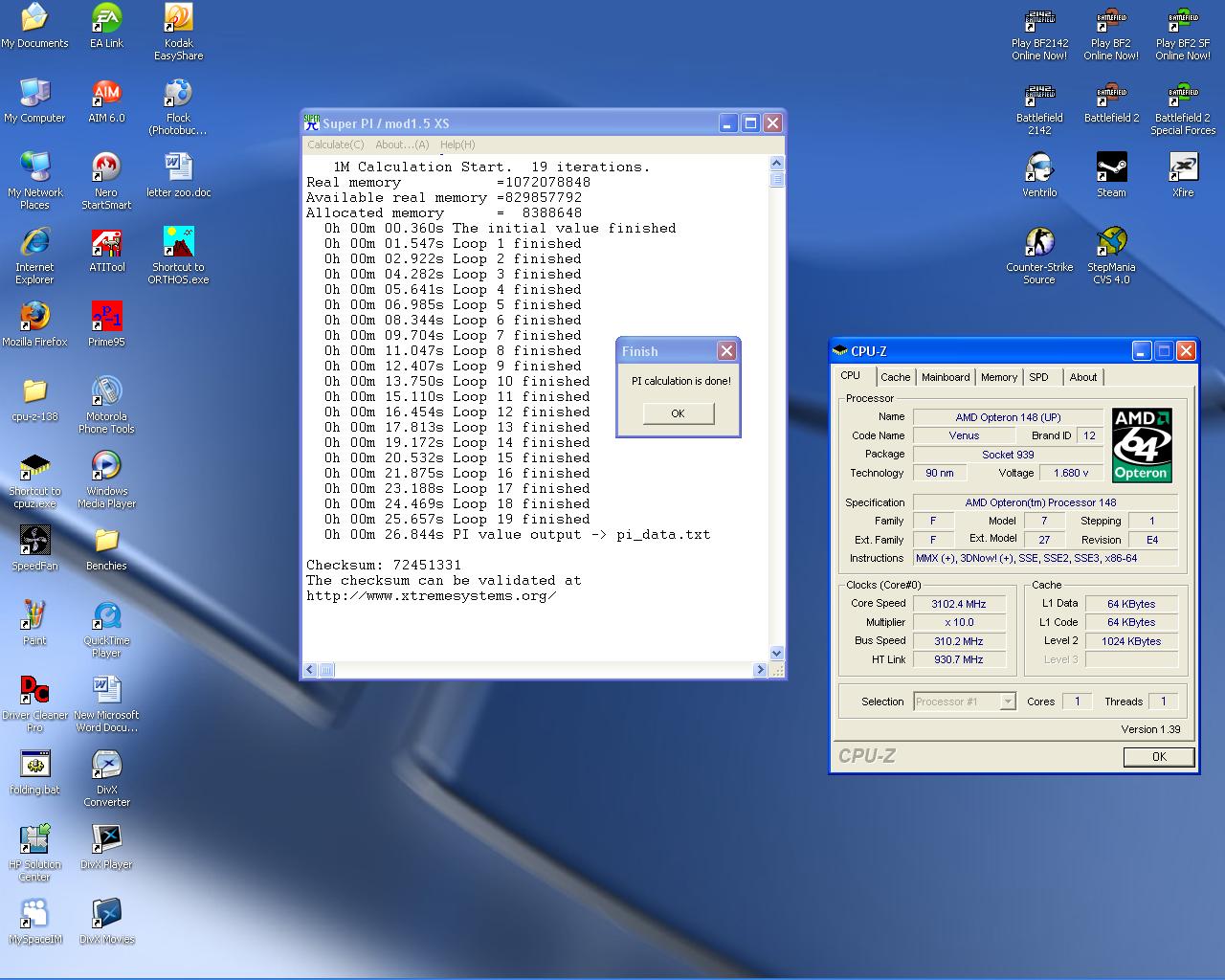This screenshot has width=1225, height=980.
Task: Launch AIM 6.0 shortcut
Action: (106, 100)
